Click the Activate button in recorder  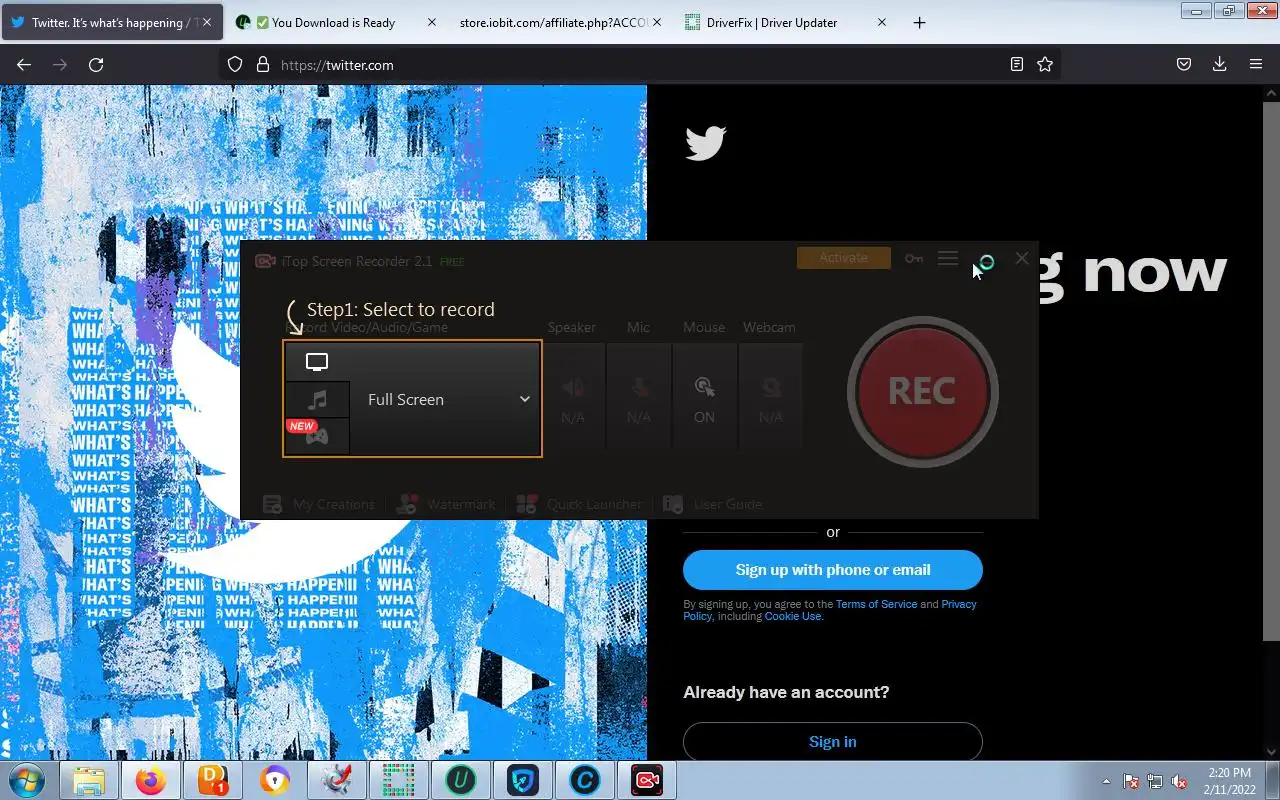tap(843, 258)
